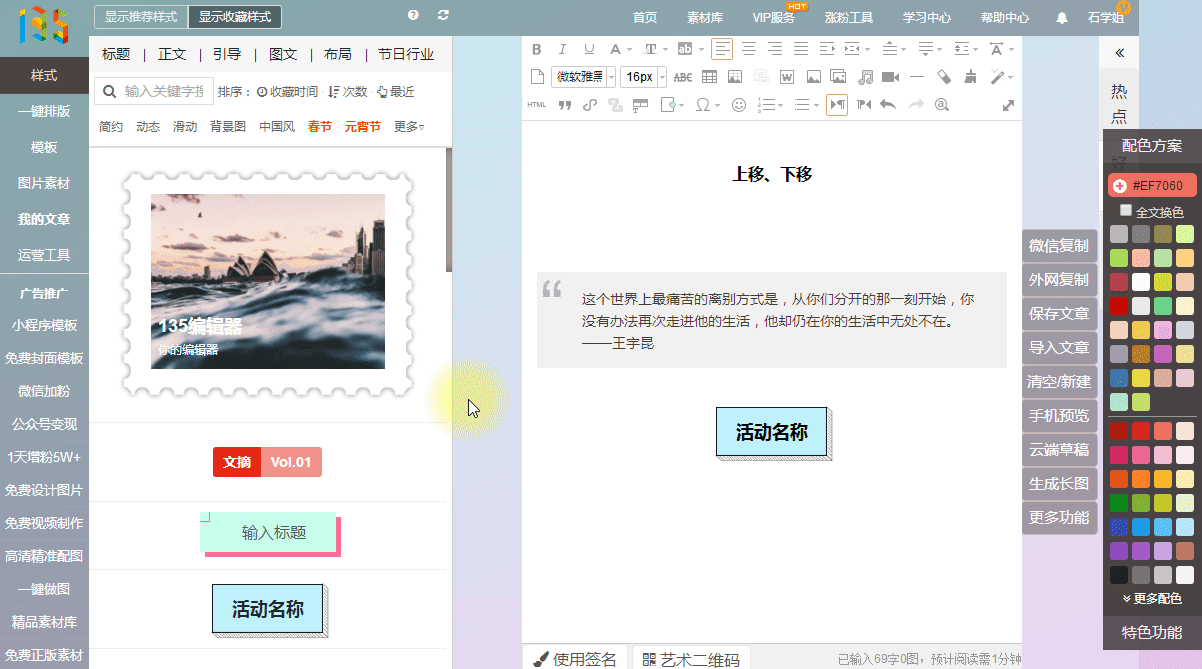Open the 素材库 menu in top navigation
This screenshot has width=1202, height=669.
705,17
